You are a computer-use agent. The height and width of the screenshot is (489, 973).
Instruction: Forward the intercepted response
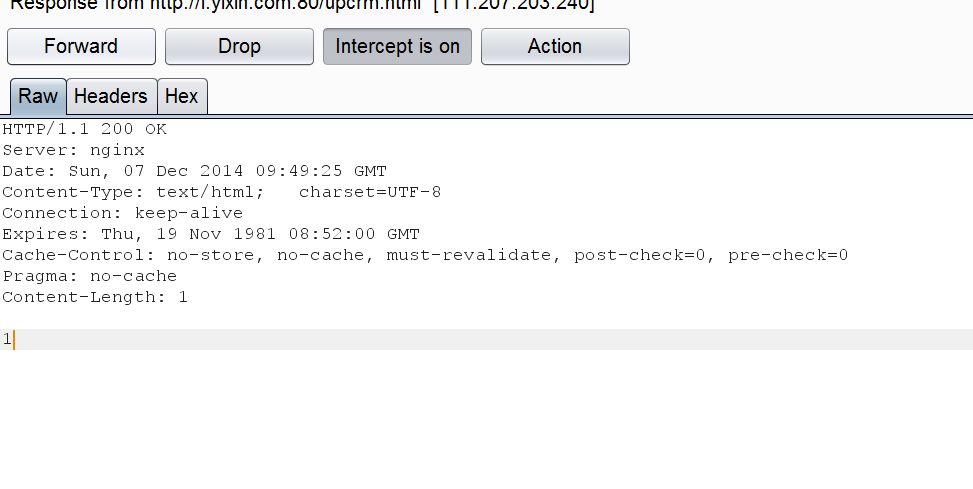(x=81, y=47)
